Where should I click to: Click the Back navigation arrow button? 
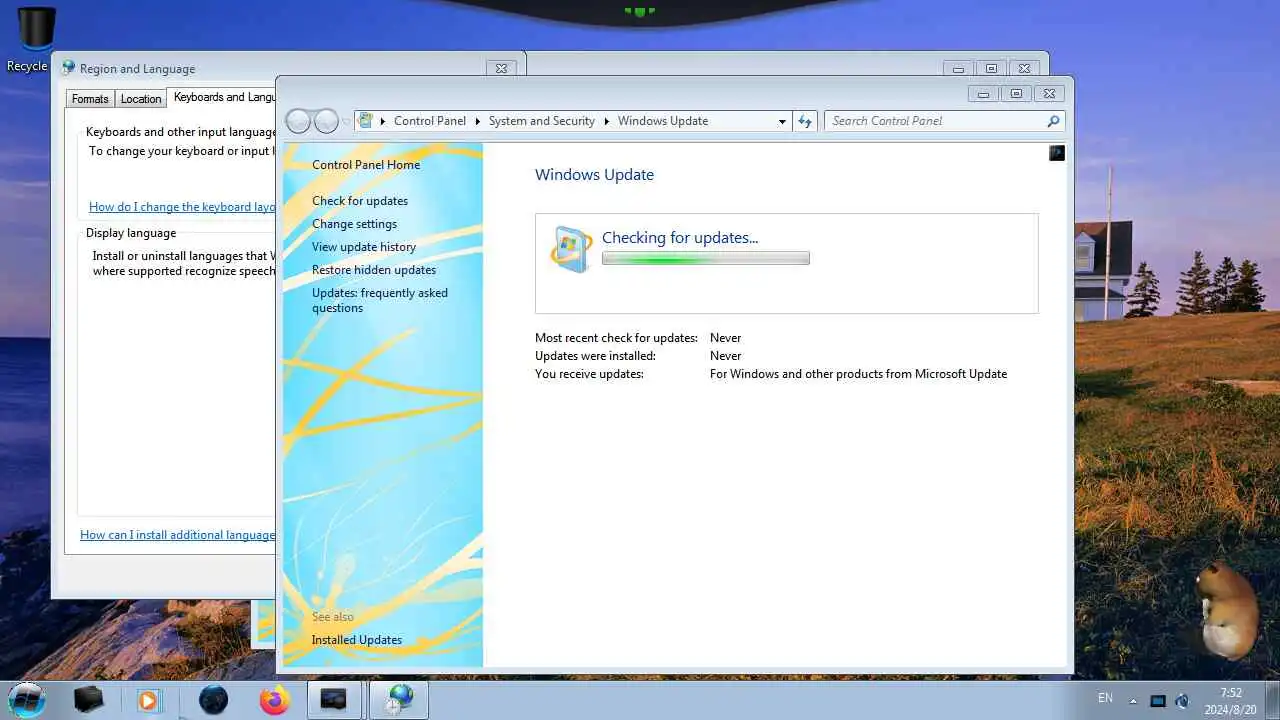click(x=298, y=121)
